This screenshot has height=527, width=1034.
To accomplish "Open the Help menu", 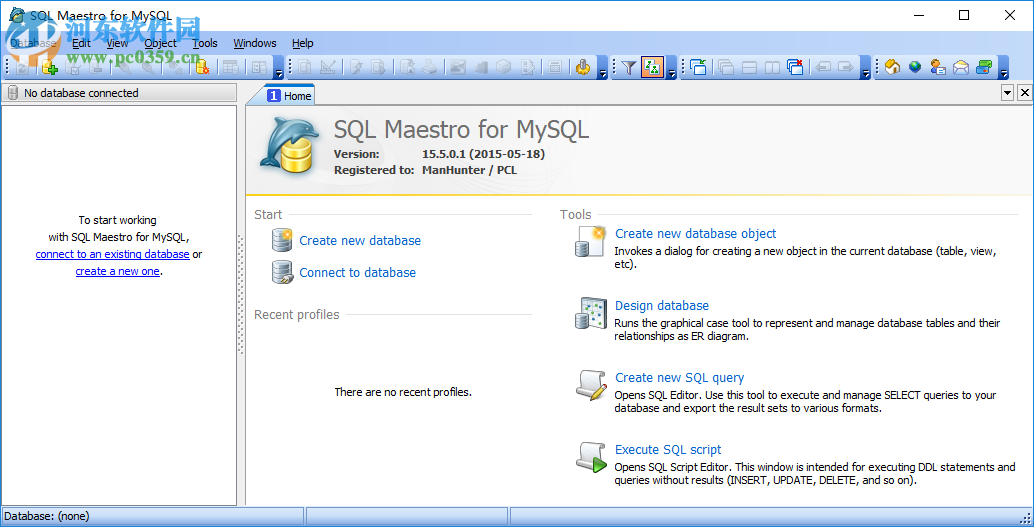I will pyautogui.click(x=303, y=43).
